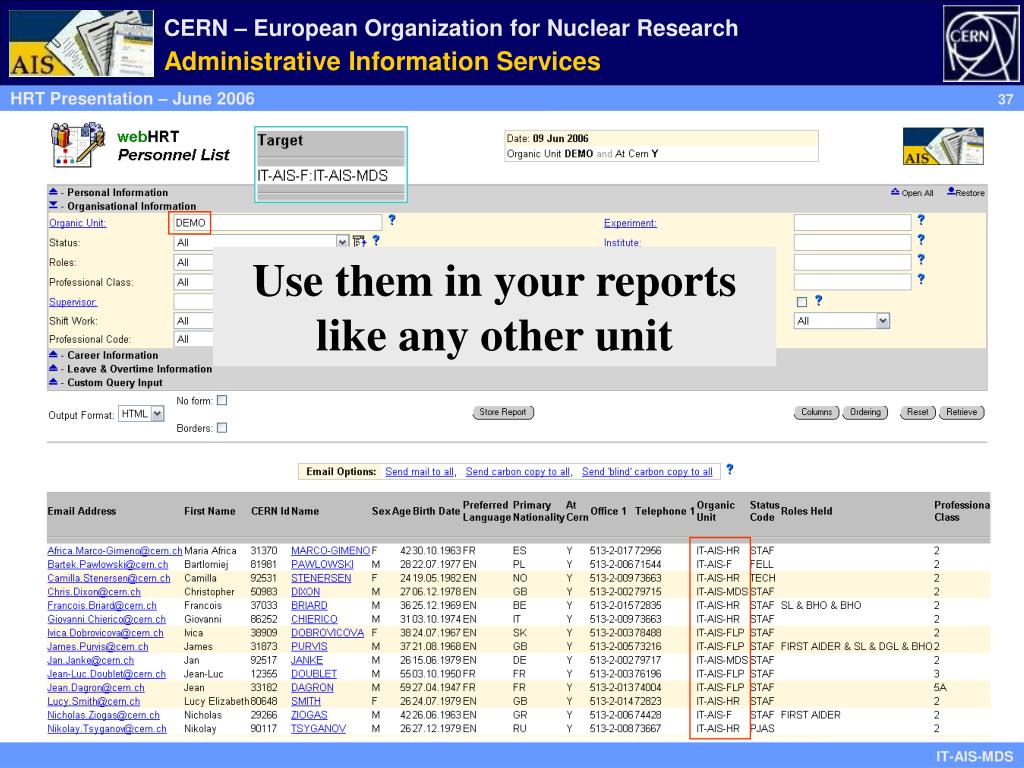
Task: Click the Restore icon
Action: click(x=951, y=191)
